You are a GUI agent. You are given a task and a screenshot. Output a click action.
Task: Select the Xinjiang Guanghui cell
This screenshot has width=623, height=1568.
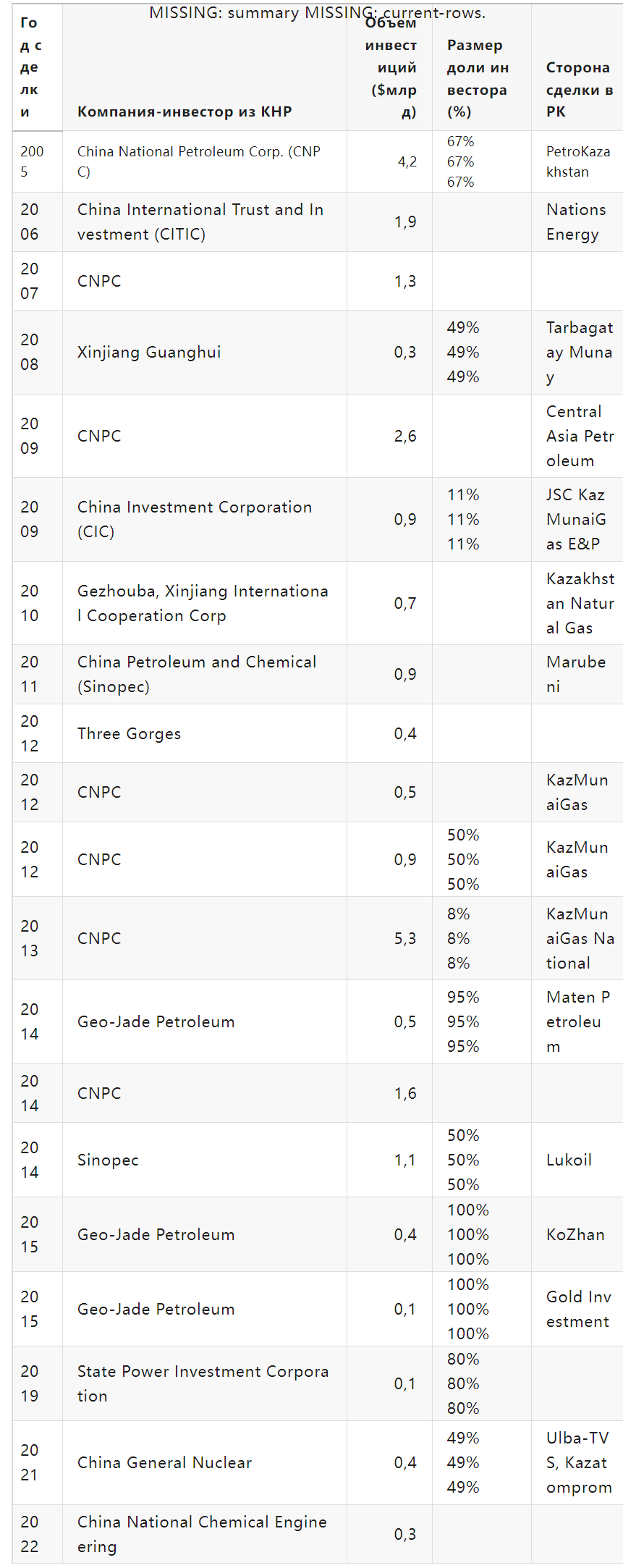pos(149,352)
